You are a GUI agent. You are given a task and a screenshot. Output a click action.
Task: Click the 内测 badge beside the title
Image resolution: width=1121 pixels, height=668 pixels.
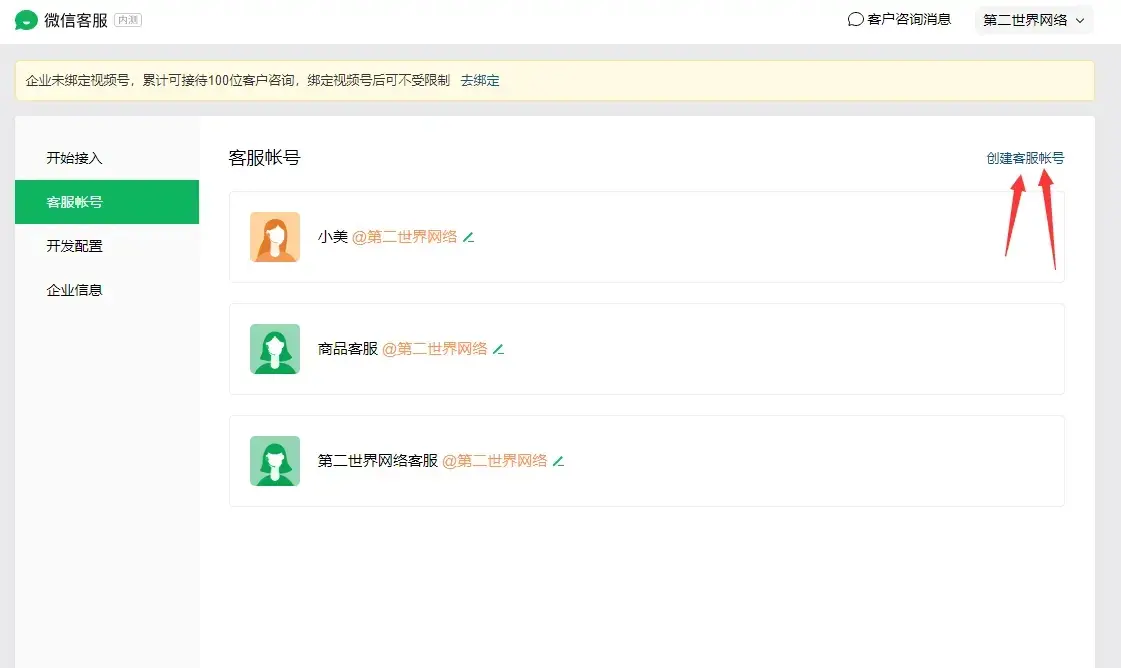(x=128, y=20)
